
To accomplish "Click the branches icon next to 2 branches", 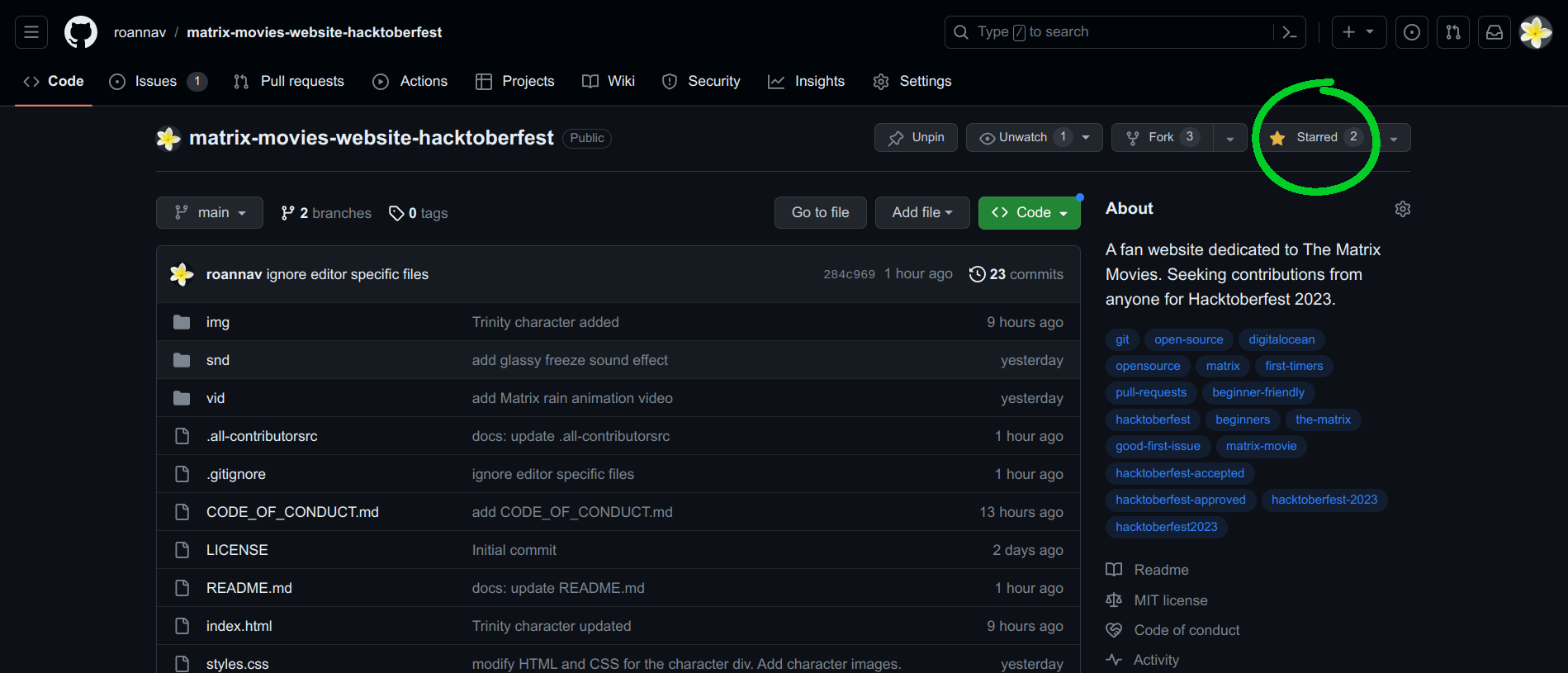I will [x=287, y=213].
